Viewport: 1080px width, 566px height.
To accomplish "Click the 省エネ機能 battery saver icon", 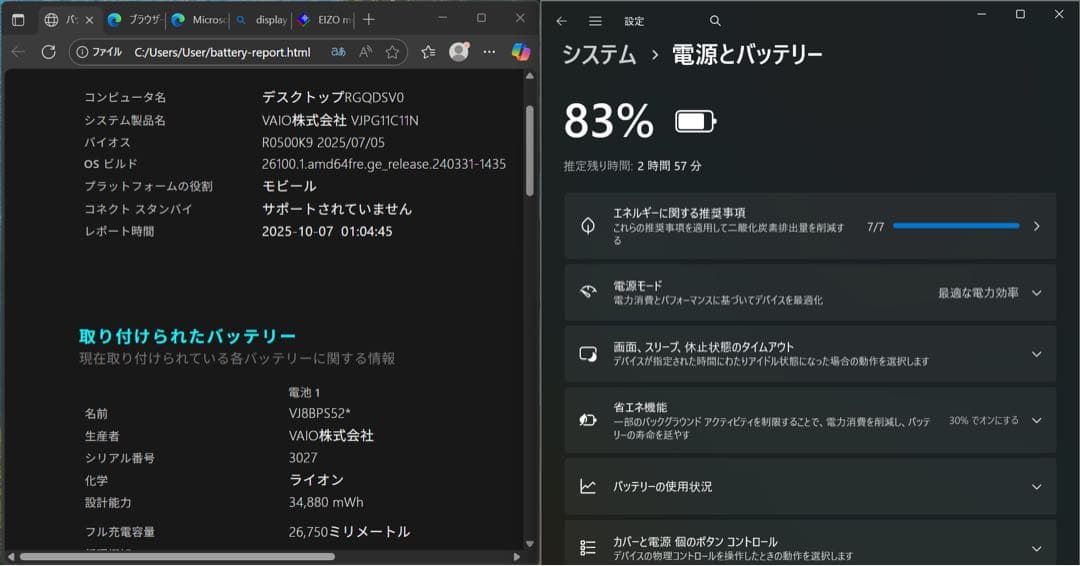I will click(x=588, y=420).
